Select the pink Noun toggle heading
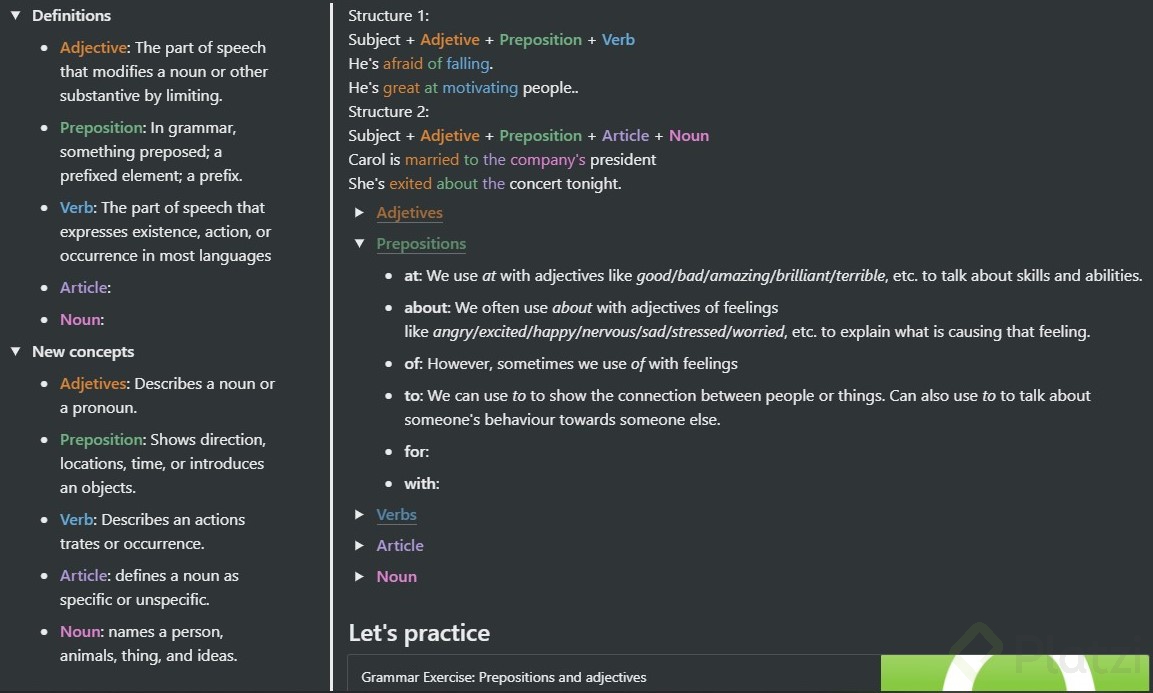1153x693 pixels. pyautogui.click(x=396, y=577)
